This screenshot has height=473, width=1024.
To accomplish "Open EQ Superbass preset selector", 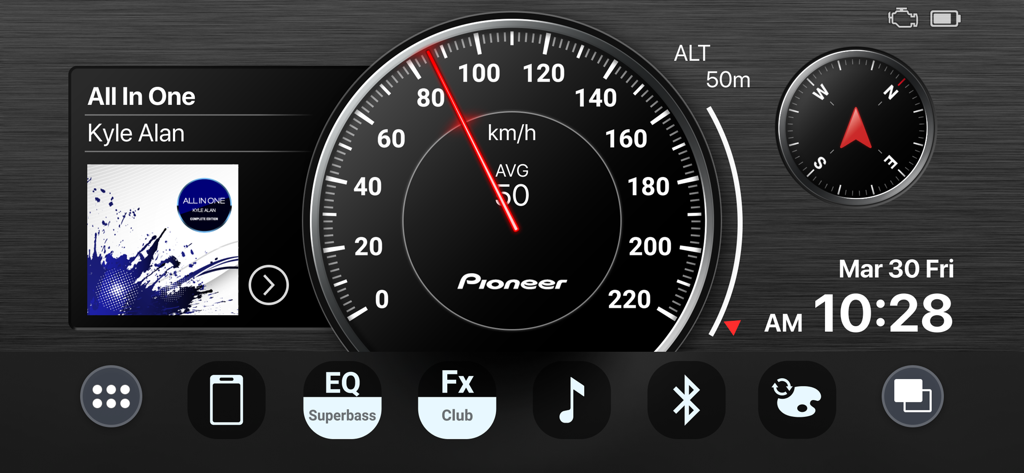I will tap(342, 400).
